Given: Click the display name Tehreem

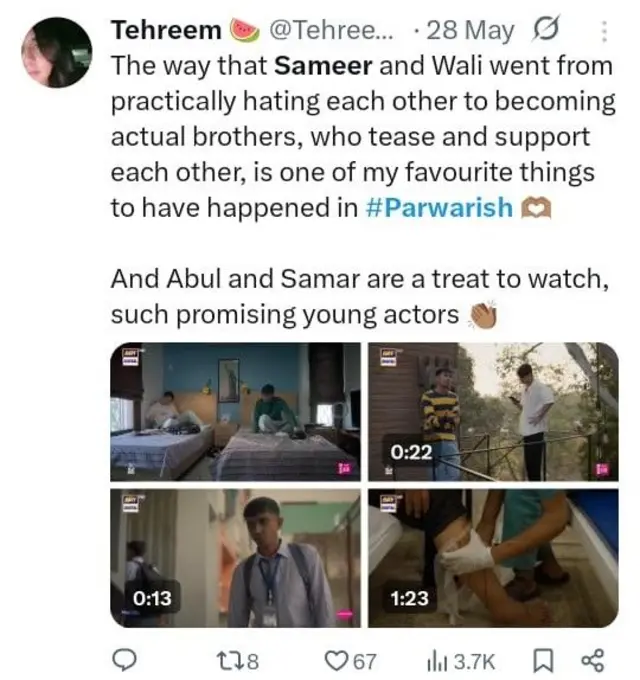Looking at the screenshot, I should [166, 30].
